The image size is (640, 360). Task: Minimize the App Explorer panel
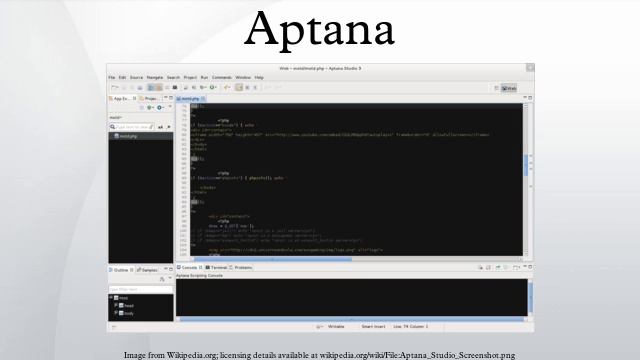click(x=166, y=98)
